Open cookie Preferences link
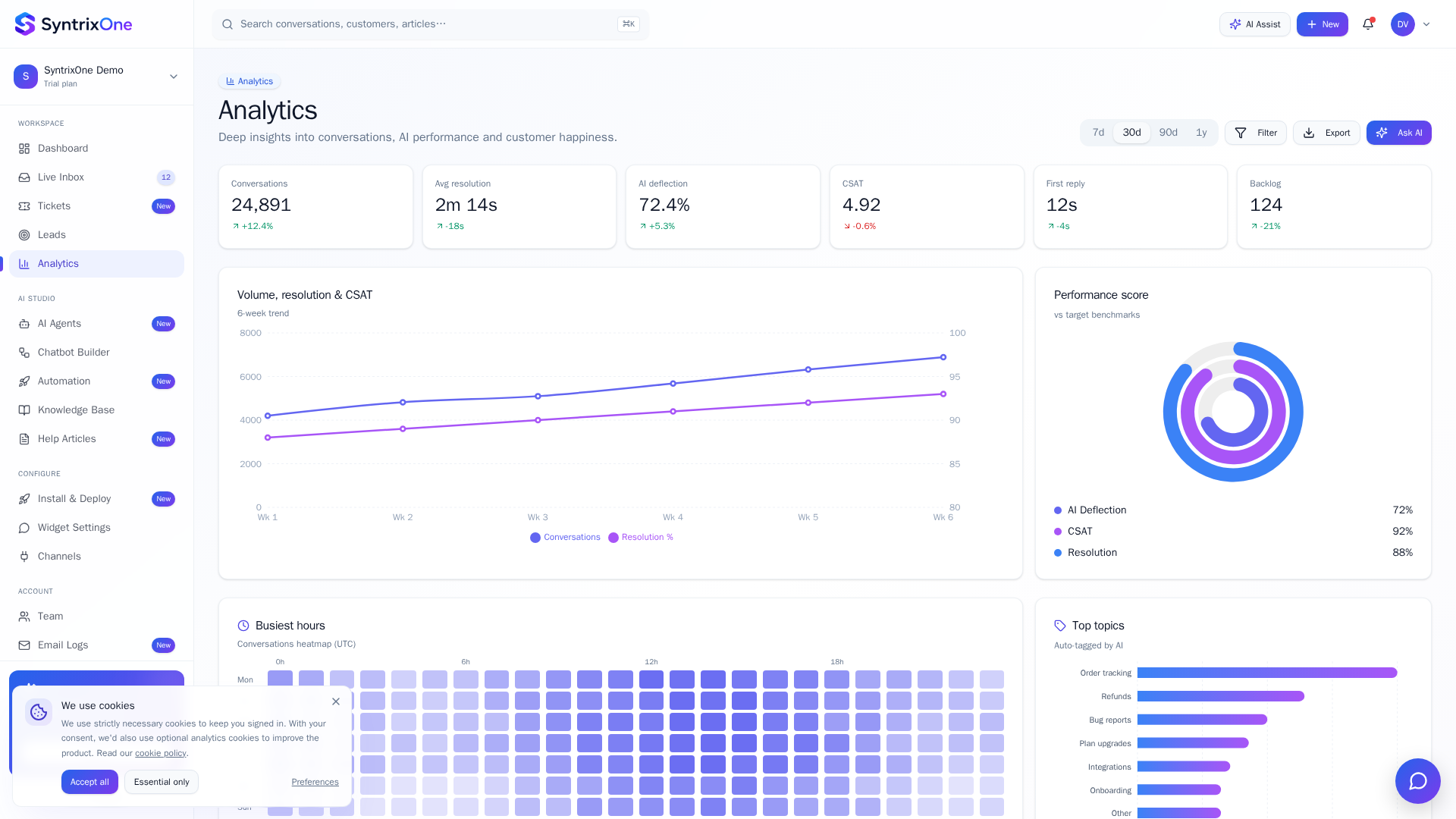The width and height of the screenshot is (1456, 819). [315, 782]
